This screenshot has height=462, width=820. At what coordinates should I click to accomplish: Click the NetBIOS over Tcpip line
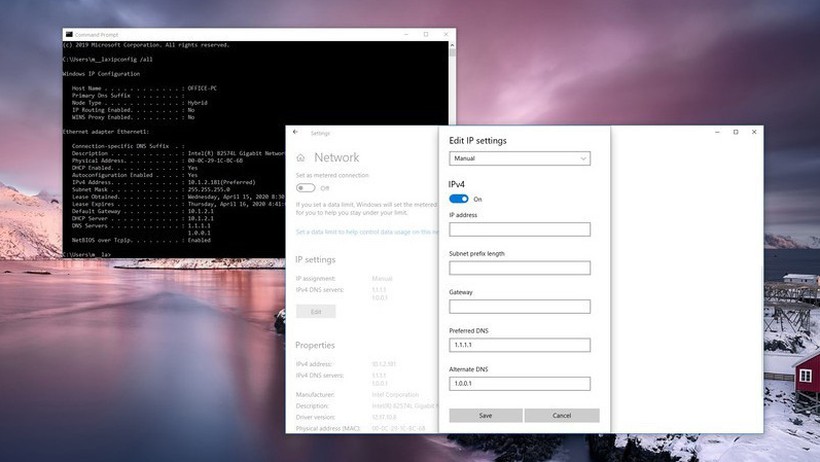pos(141,240)
